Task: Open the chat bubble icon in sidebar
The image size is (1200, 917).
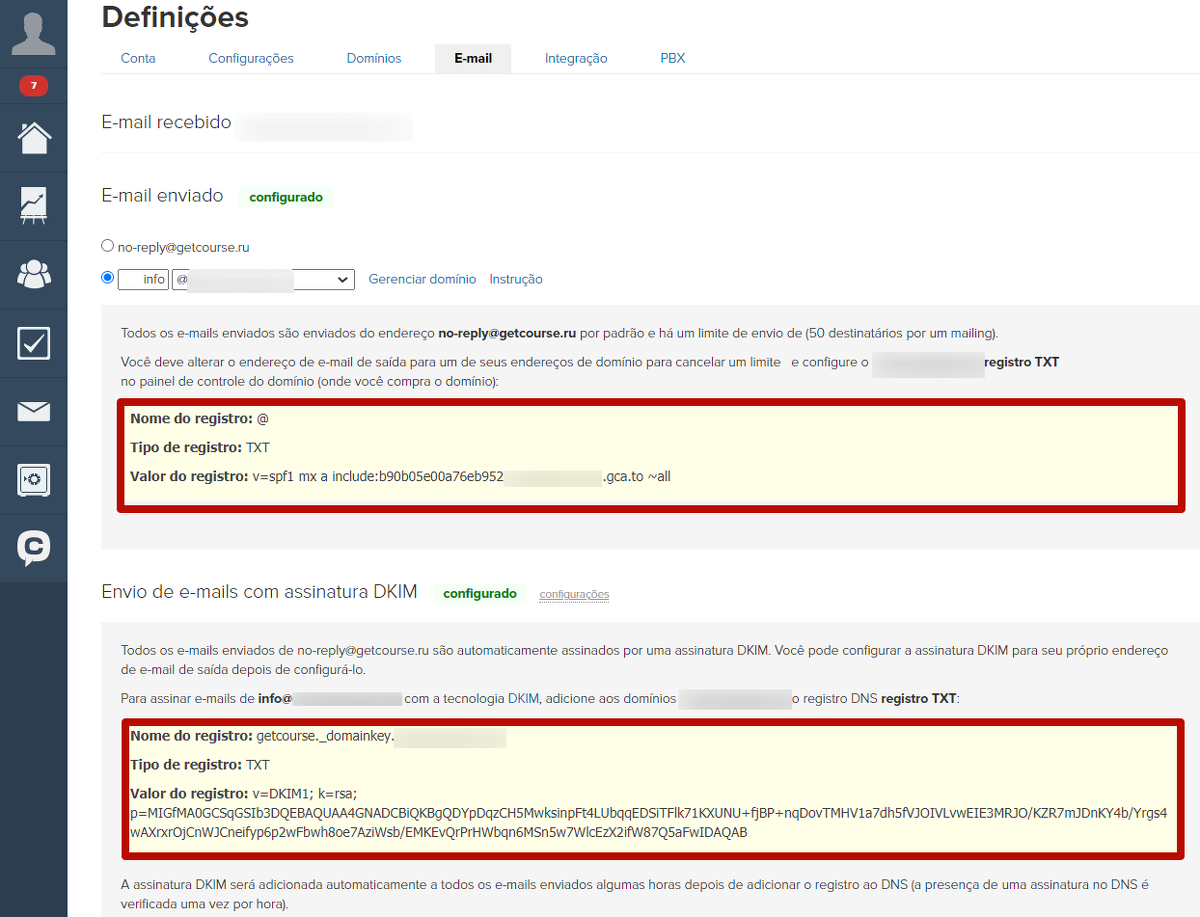Action: pos(33,547)
